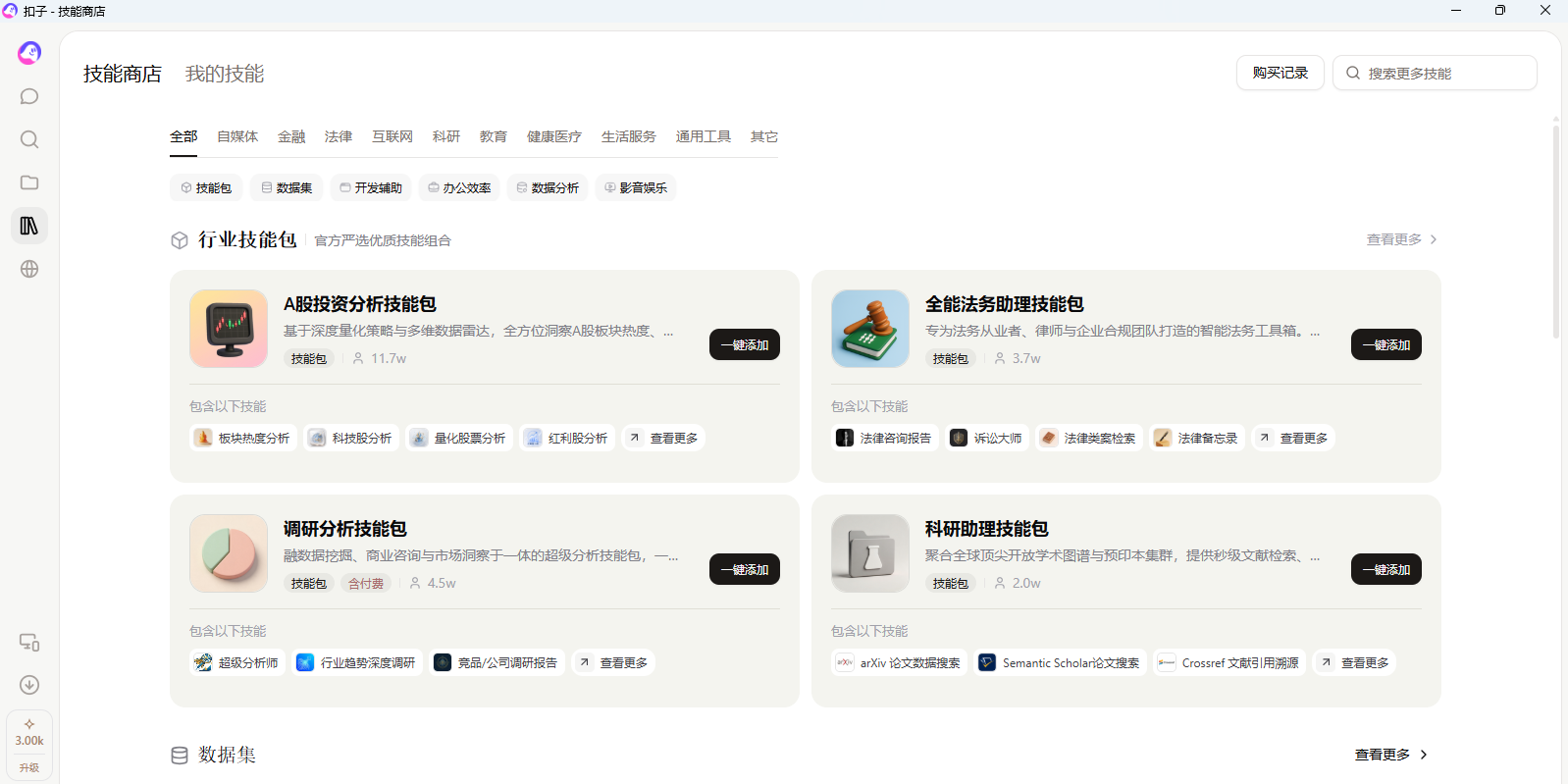Open the 调研分析技能包 pie chart thumbnail
Image resolution: width=1568 pixels, height=784 pixels.
229,553
